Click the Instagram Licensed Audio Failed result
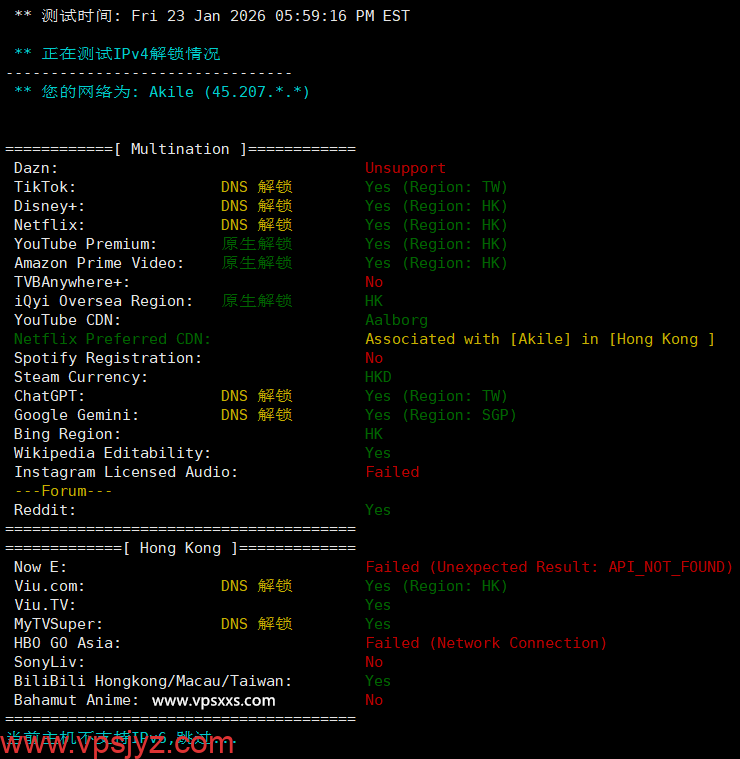Screen dimensions: 740x759 click(x=392, y=472)
